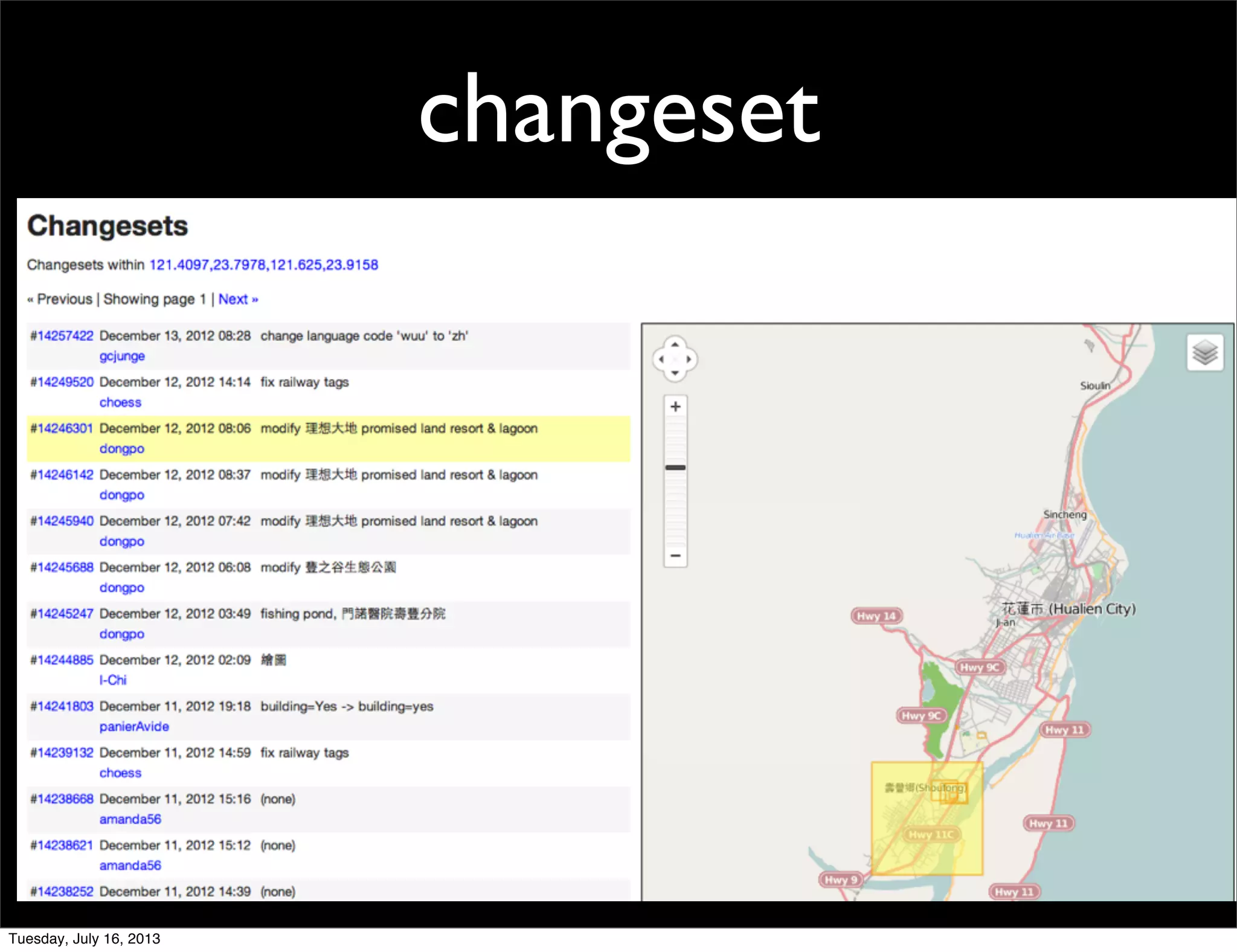
Task: Click the zoom slider handle
Action: [x=675, y=468]
